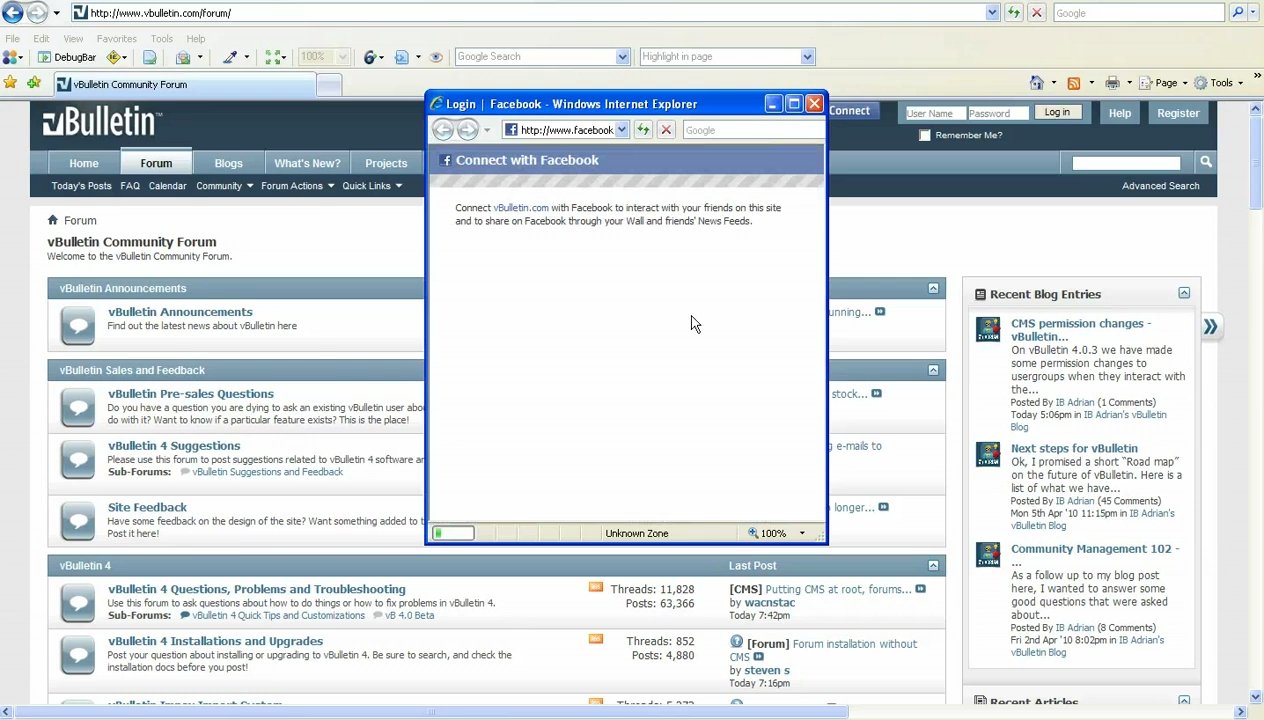Open the Tools dropdown in the IE command bar
This screenshot has height=720, width=1264.
click(x=1222, y=83)
